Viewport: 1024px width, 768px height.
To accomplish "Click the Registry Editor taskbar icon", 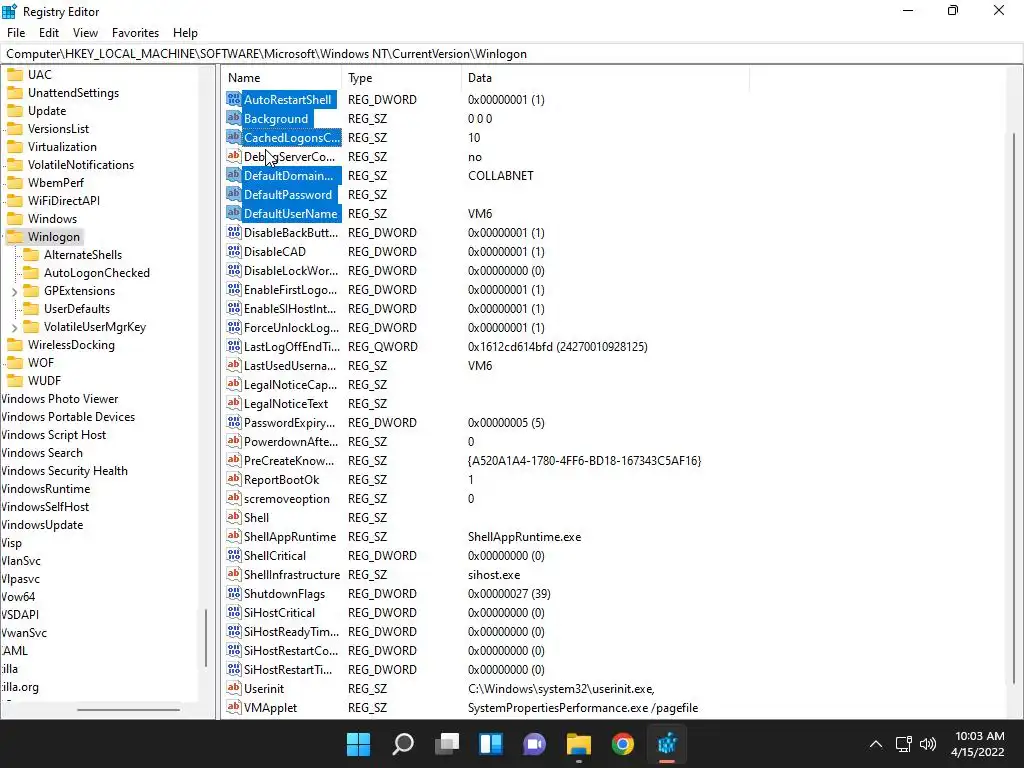I will coord(667,744).
